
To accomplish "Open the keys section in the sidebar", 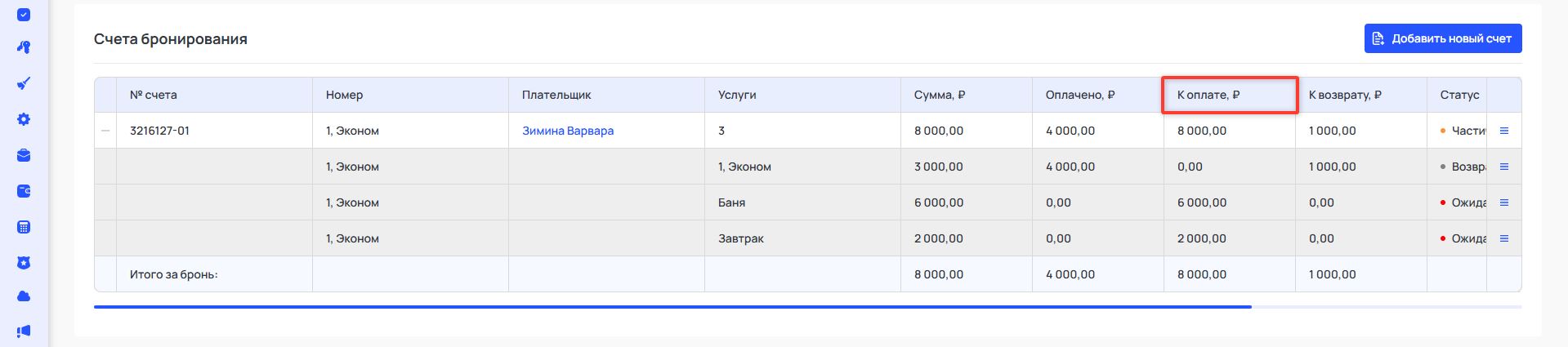I will (x=24, y=47).
